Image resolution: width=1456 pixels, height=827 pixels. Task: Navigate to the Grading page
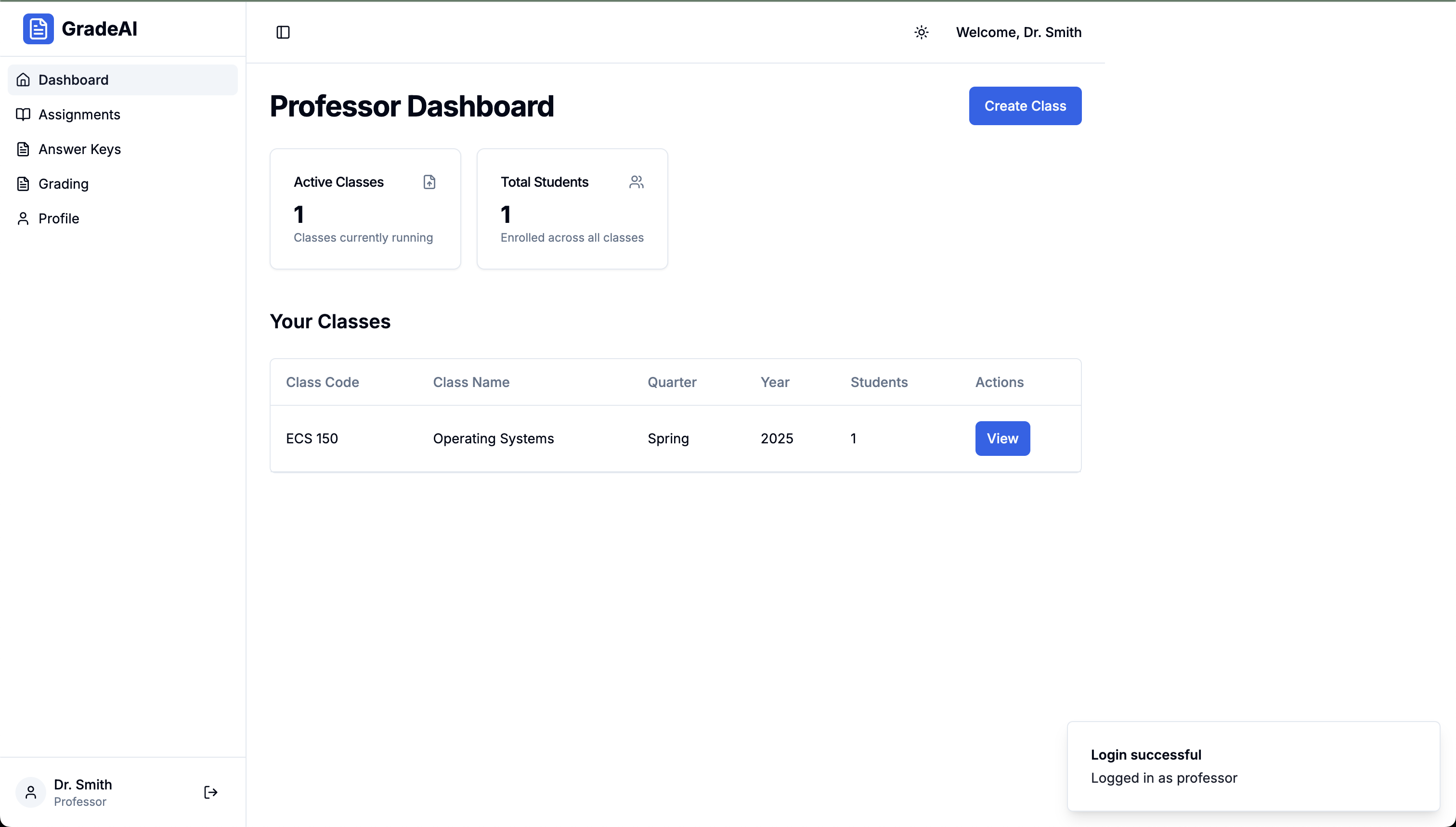pos(63,184)
